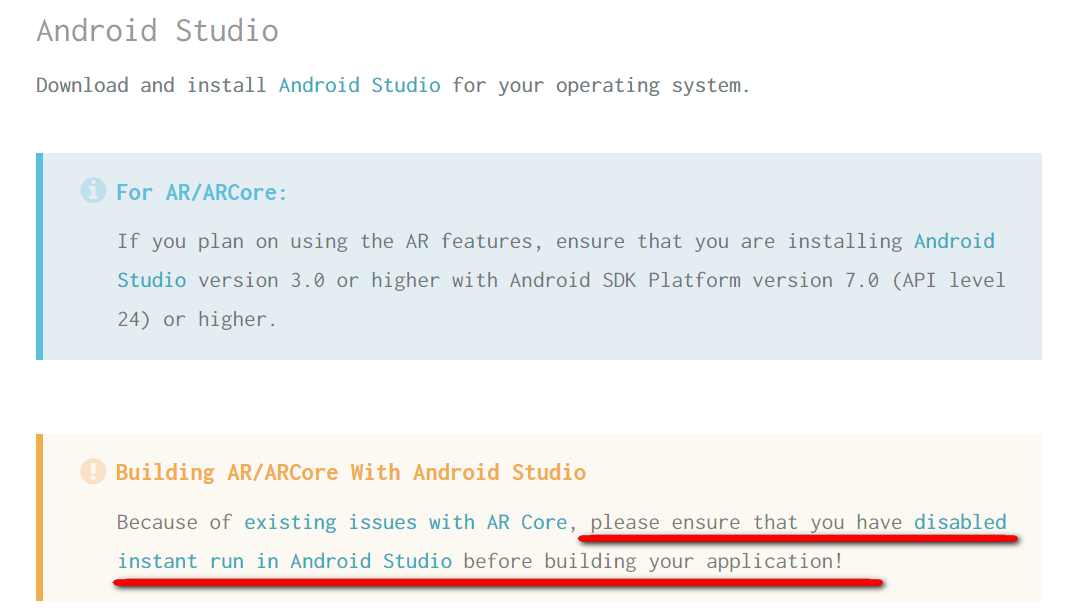1080x613 pixels.
Task: Click the text 'before building your application!'
Action: (x=653, y=561)
